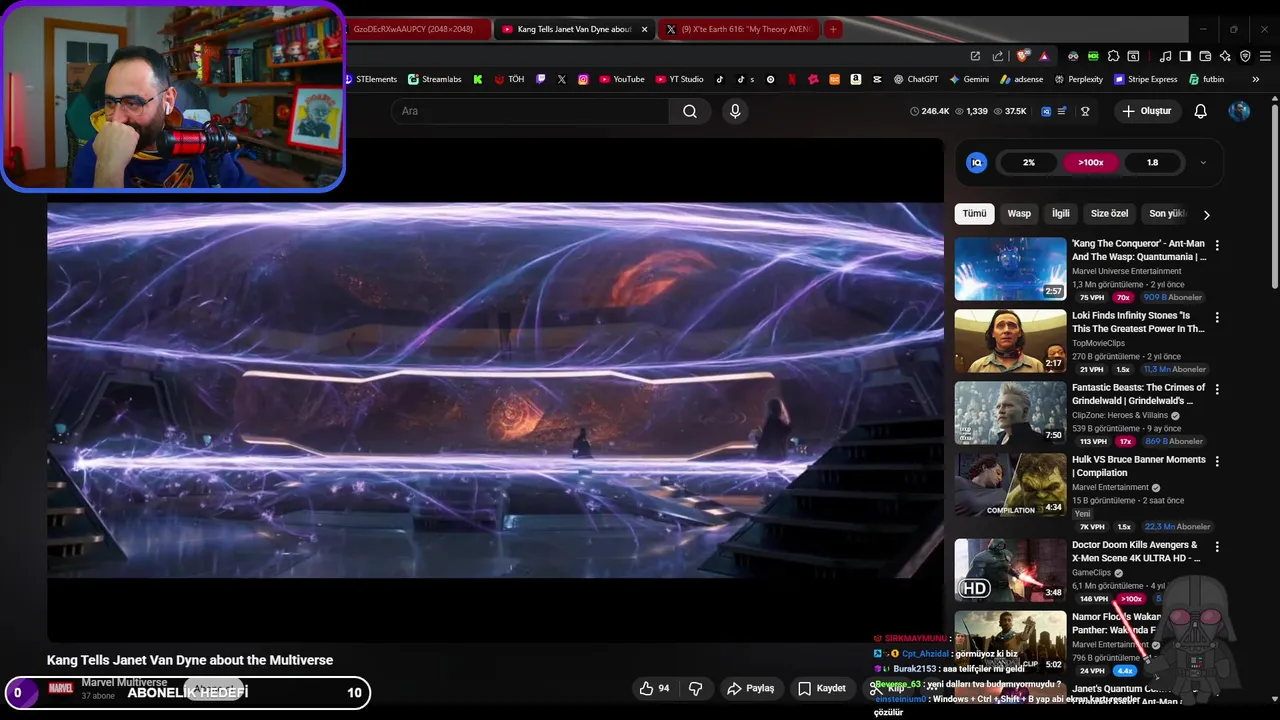This screenshot has width=1280, height=720.
Task: Click into the Ara search field
Action: click(530, 111)
